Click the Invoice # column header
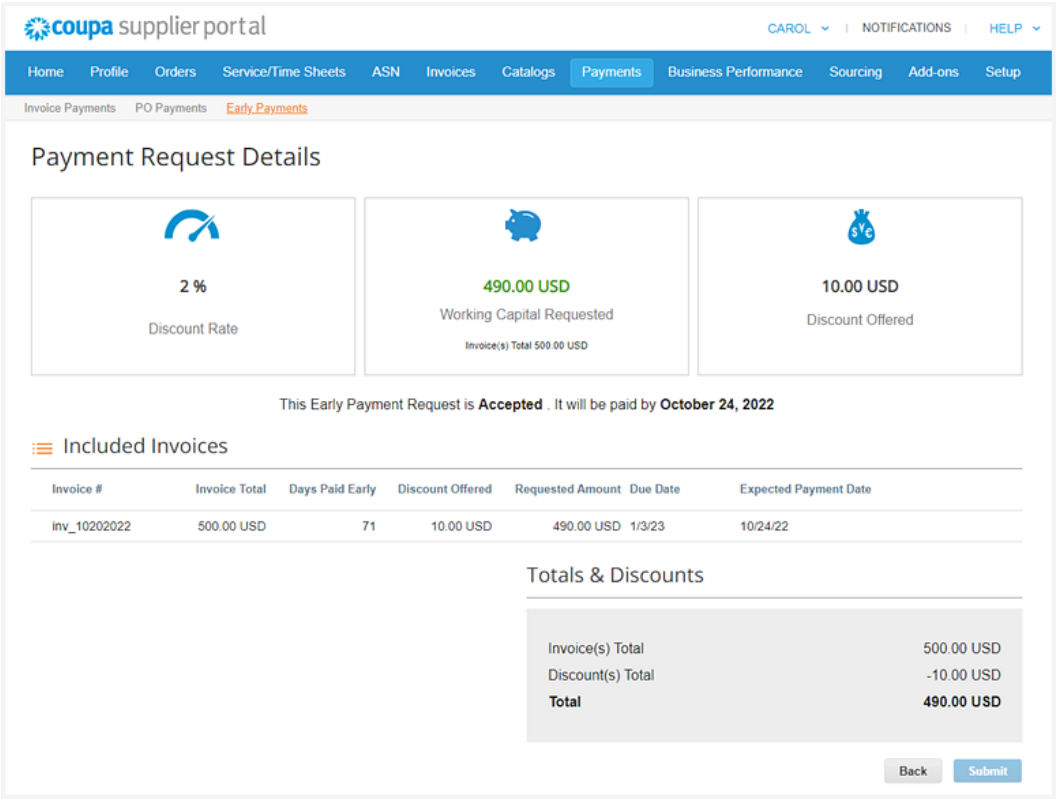 click(77, 489)
